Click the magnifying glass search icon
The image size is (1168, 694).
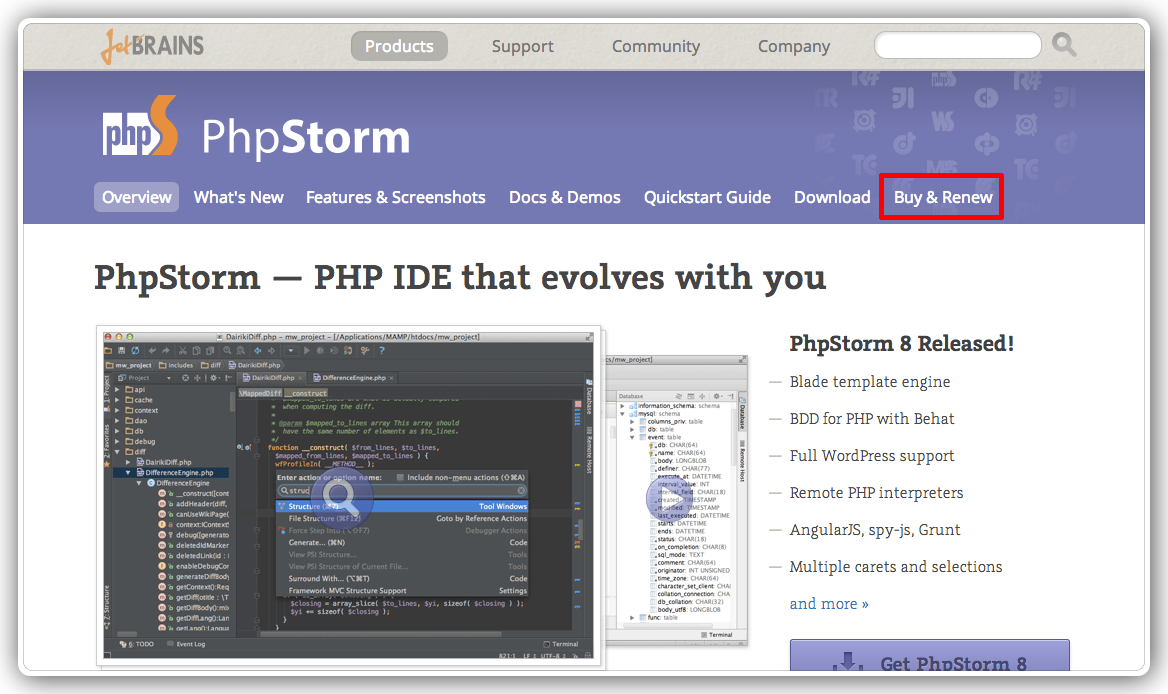pos(1064,45)
